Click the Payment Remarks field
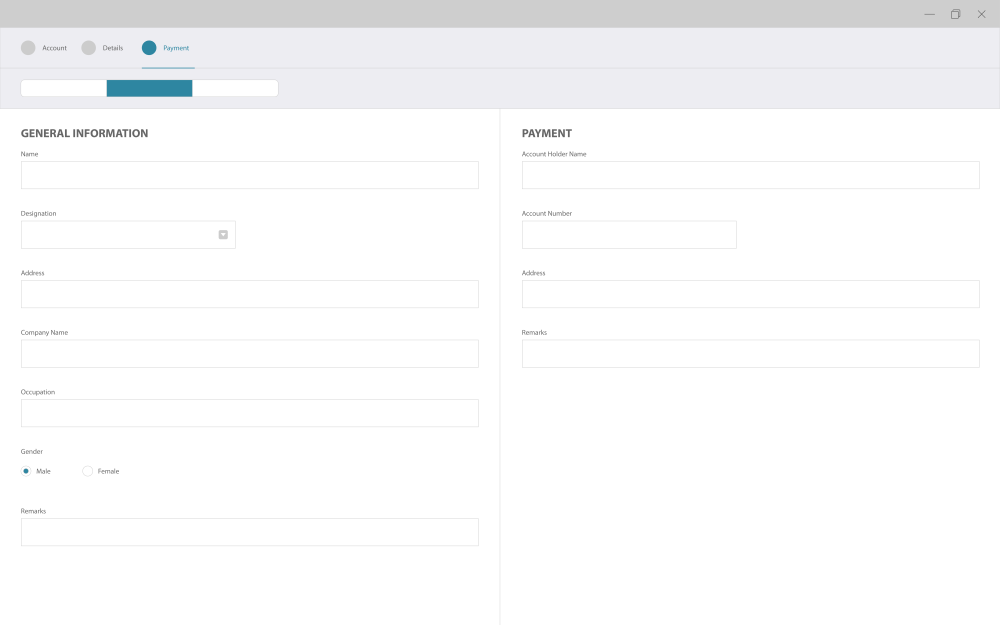This screenshot has width=1000, height=625. [x=751, y=353]
